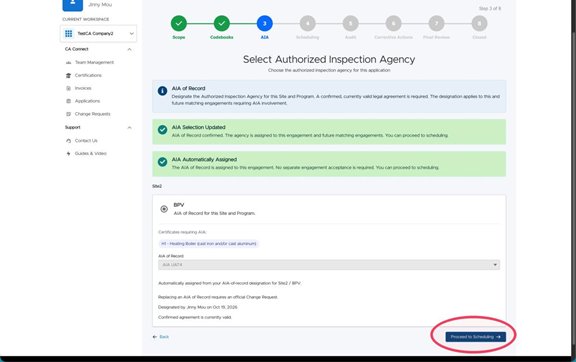Image resolution: width=576 pixels, height=362 pixels.
Task: Click the info icon in AIA of Record banner
Action: coord(162,91)
